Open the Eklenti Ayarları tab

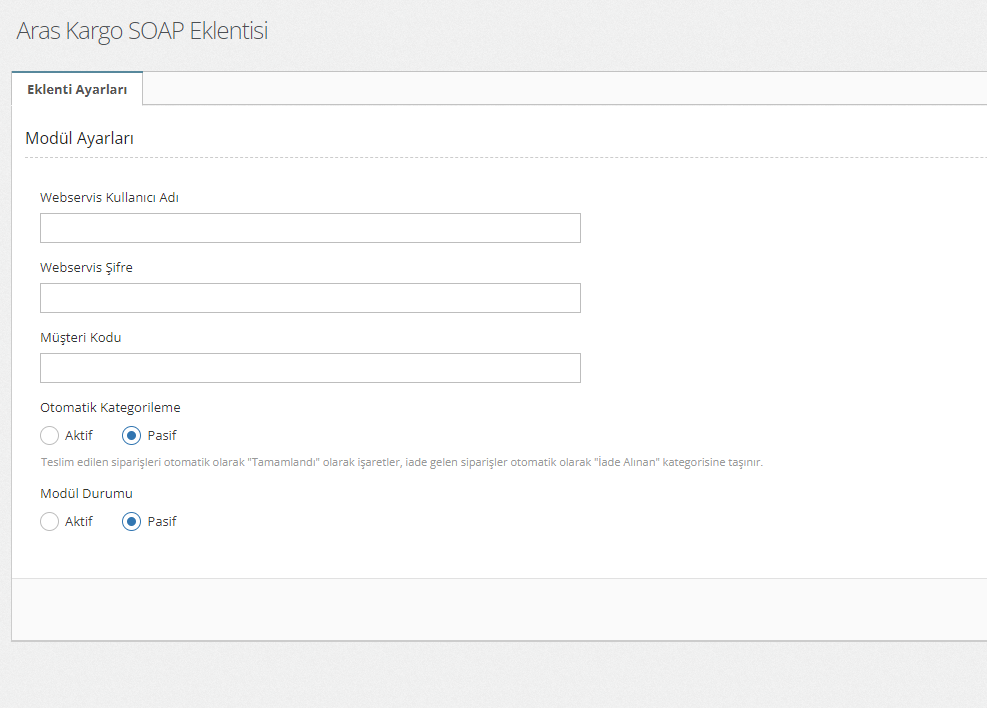77,89
